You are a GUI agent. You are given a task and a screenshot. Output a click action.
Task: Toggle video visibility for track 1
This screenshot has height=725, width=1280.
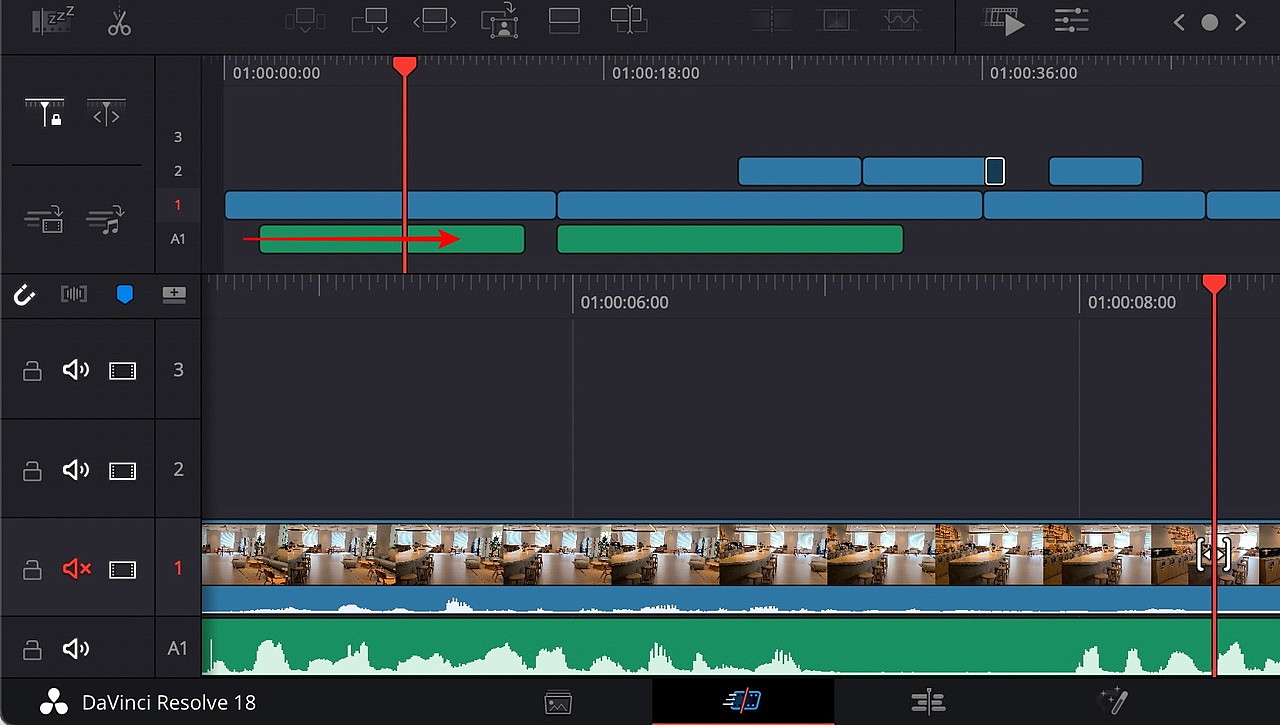[x=122, y=570]
